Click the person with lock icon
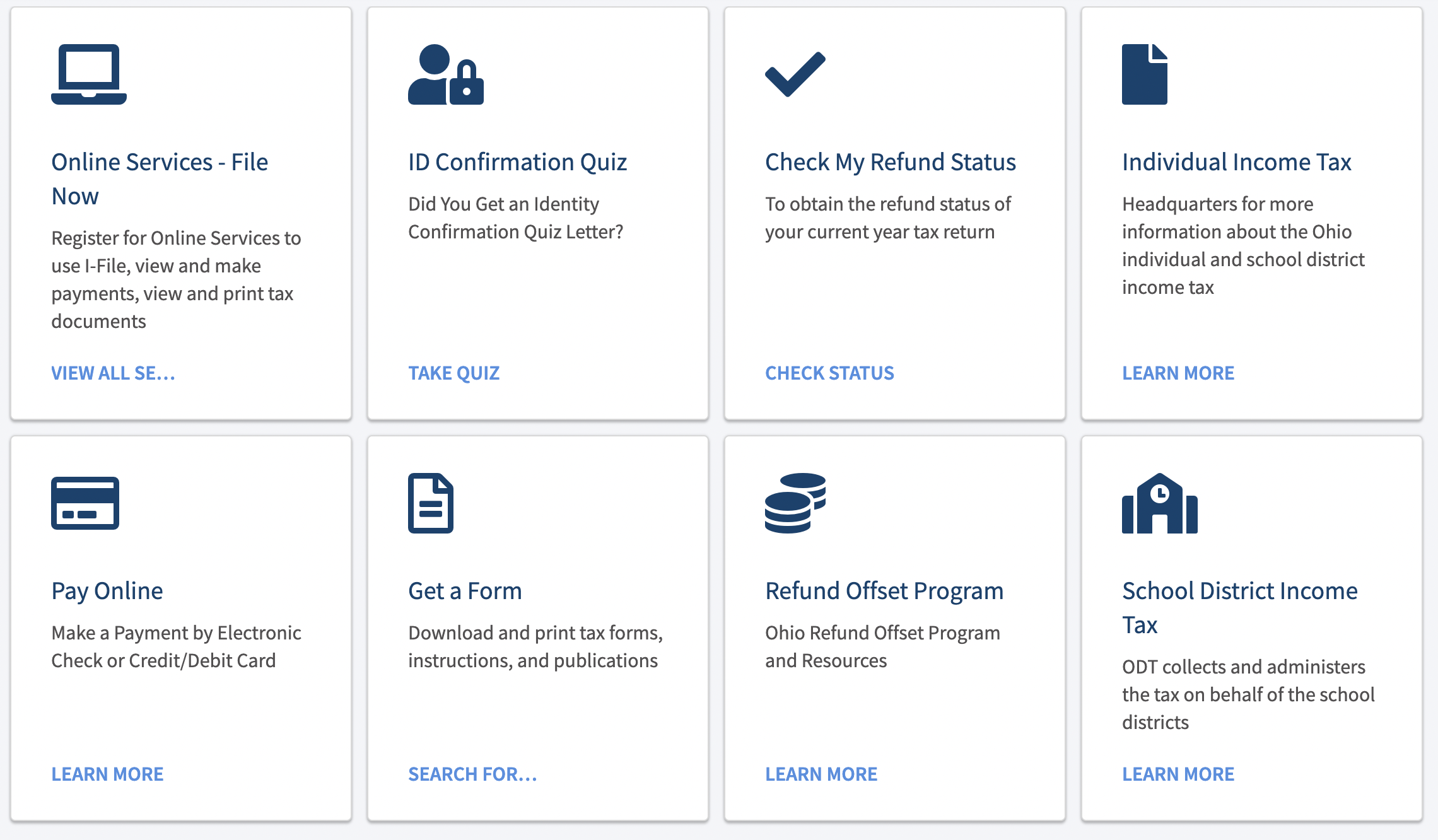The width and height of the screenshot is (1438, 840). pyautogui.click(x=446, y=74)
